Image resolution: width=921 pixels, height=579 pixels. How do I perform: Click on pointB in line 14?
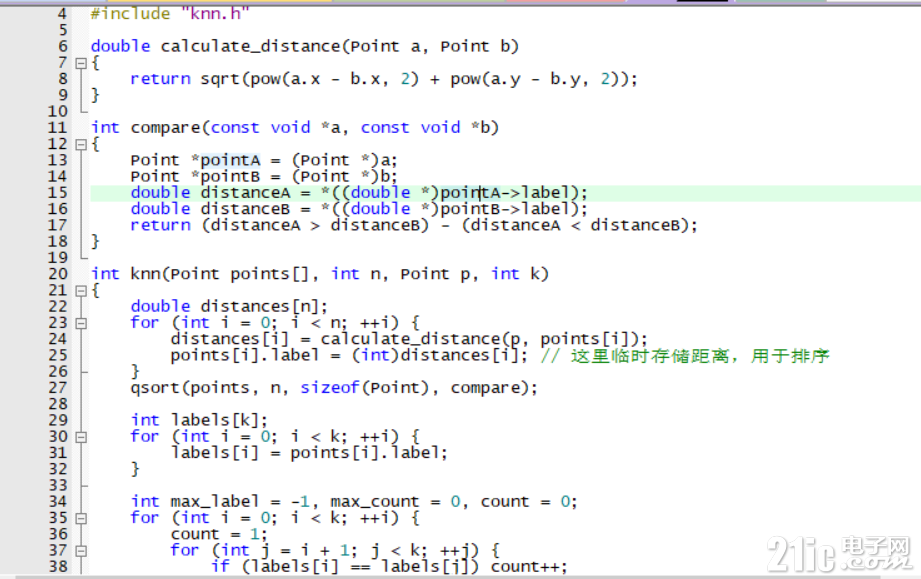(230, 176)
